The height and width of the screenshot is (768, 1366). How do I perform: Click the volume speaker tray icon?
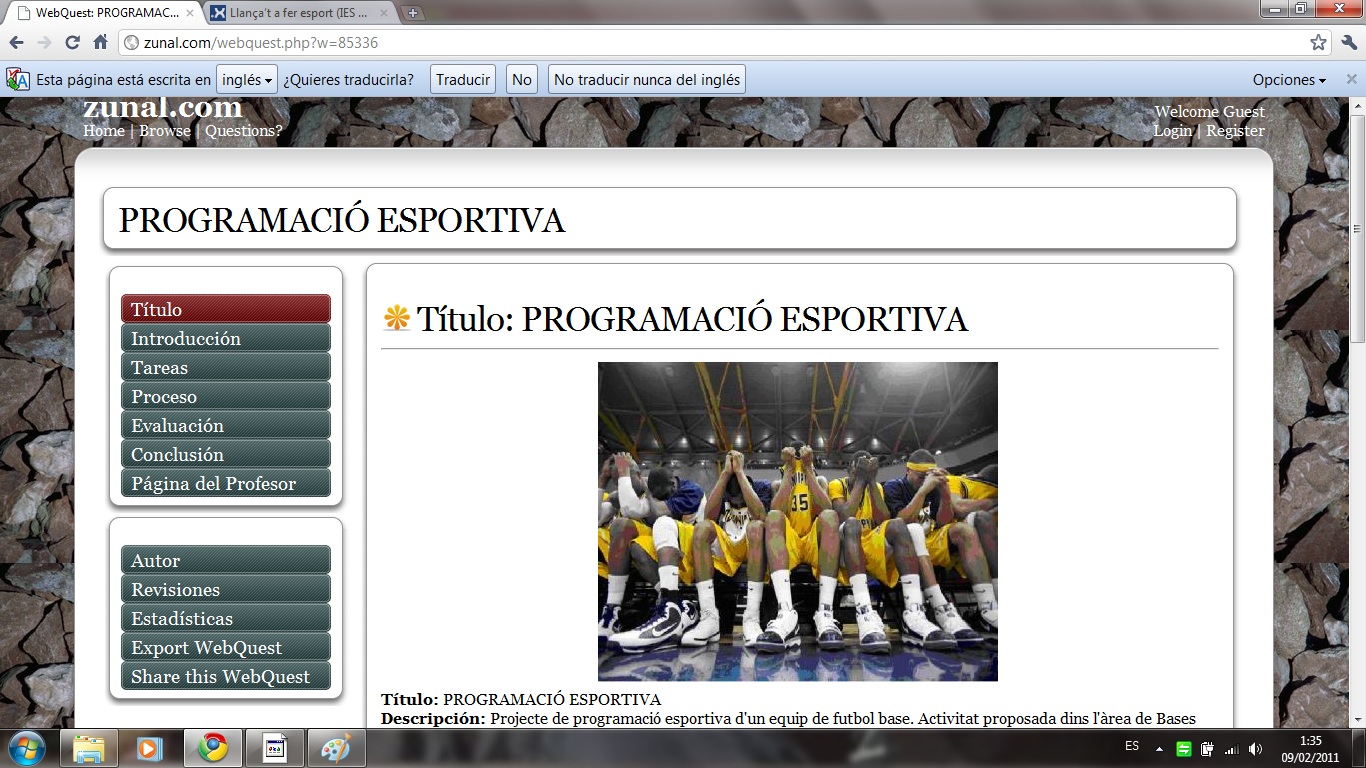click(x=1256, y=748)
